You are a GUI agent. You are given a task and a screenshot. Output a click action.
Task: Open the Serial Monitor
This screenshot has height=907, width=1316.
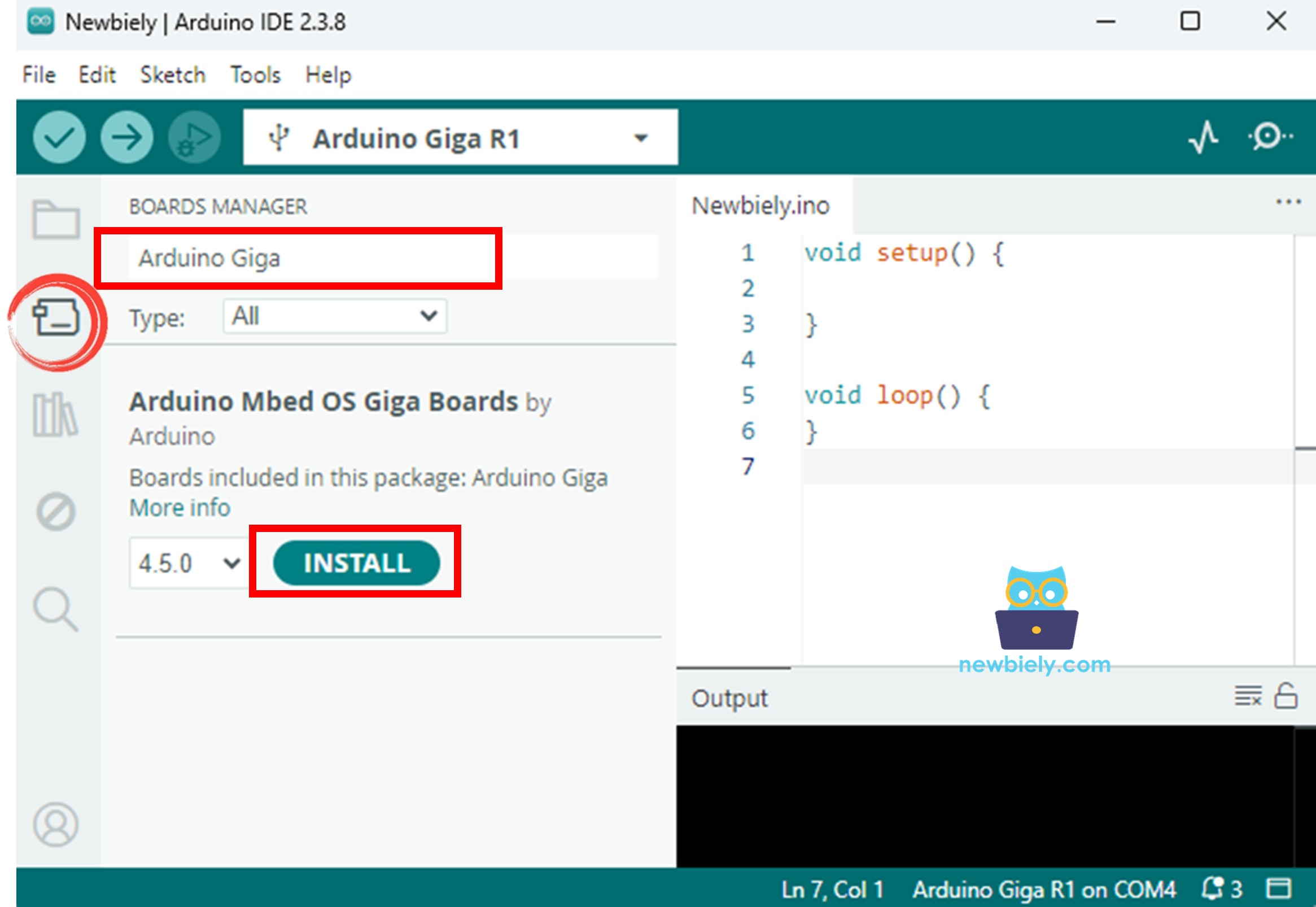pyautogui.click(x=1267, y=137)
